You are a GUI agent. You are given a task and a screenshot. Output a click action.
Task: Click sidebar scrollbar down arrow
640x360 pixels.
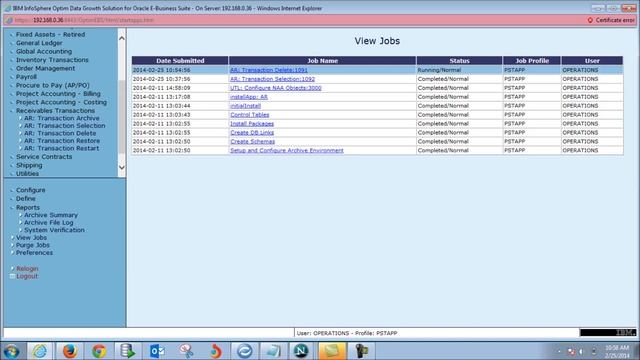[x=122, y=167]
